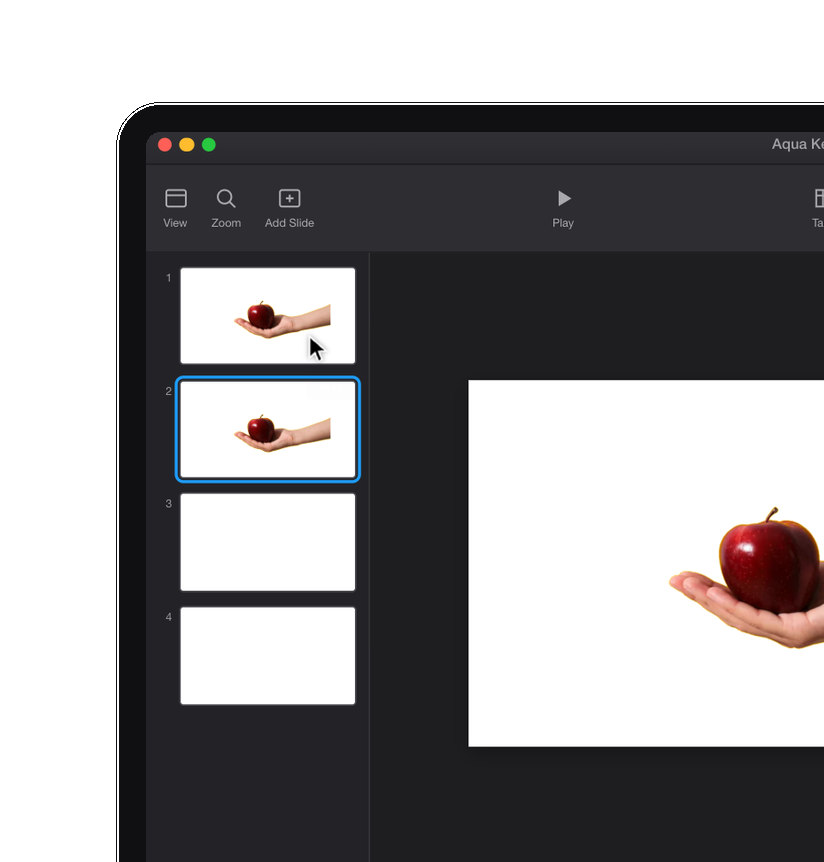Select slide 1 thumbnail
The image size is (824, 862).
(268, 316)
